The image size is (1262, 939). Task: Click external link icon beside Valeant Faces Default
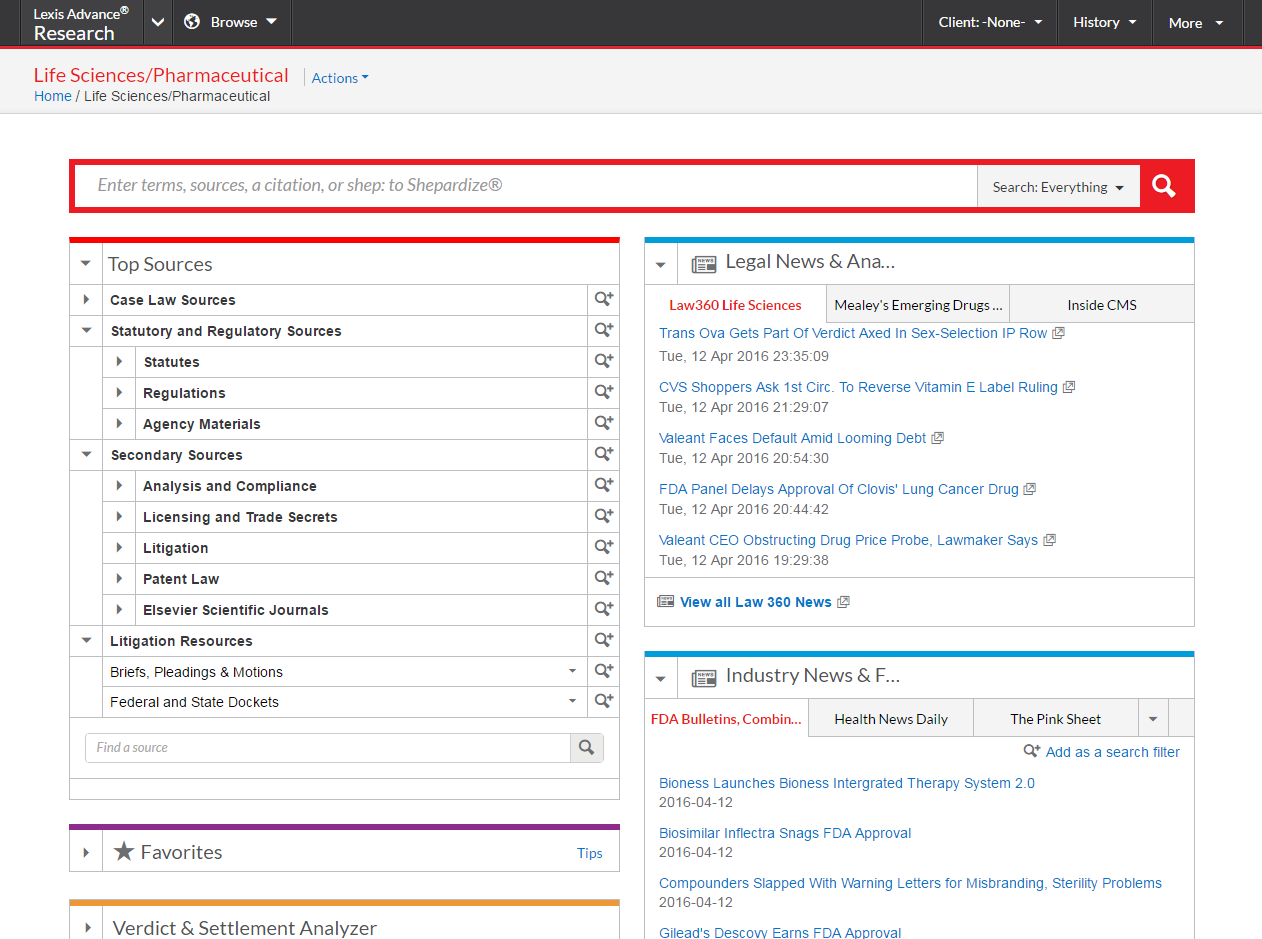(937, 438)
